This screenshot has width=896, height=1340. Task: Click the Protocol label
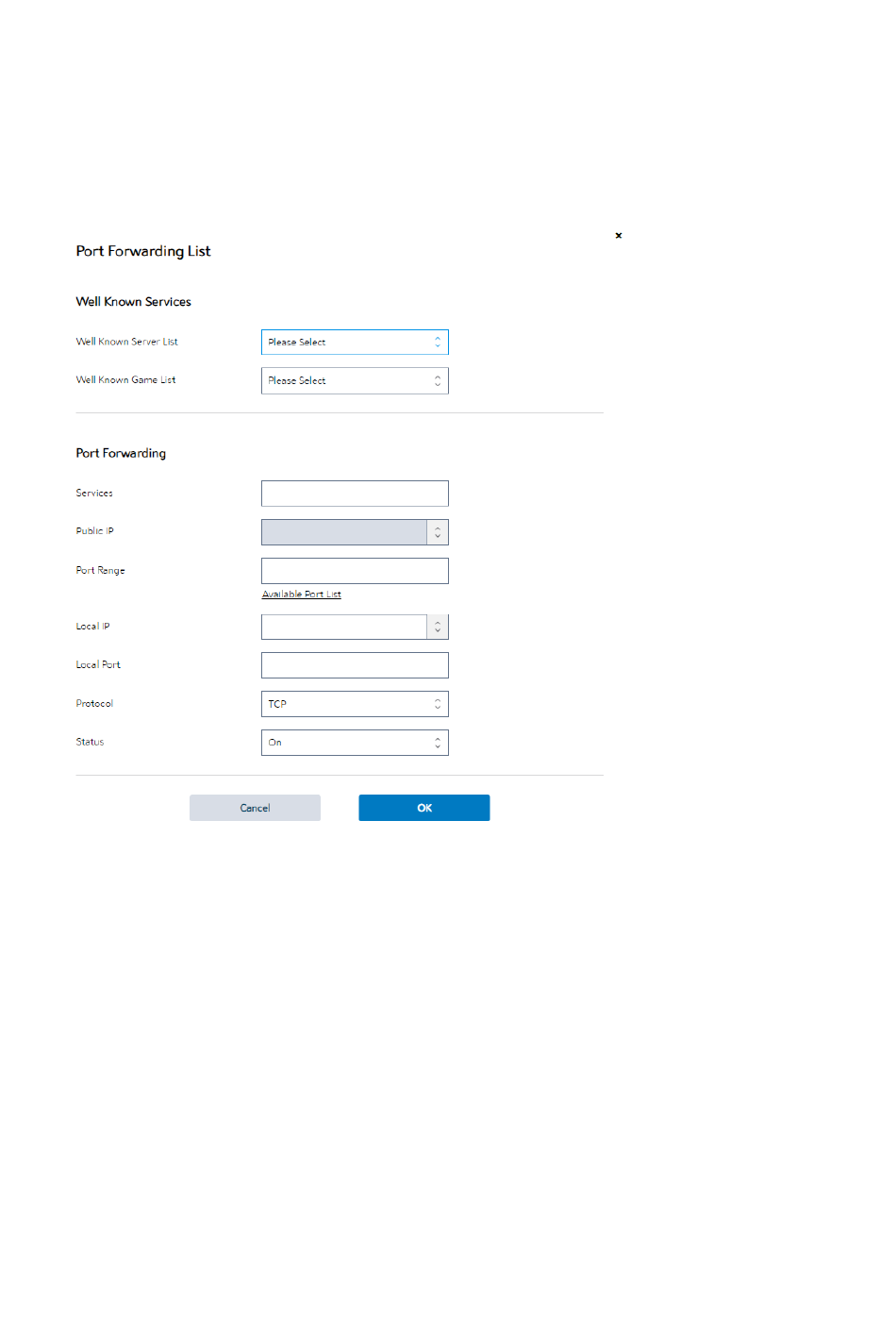click(94, 704)
